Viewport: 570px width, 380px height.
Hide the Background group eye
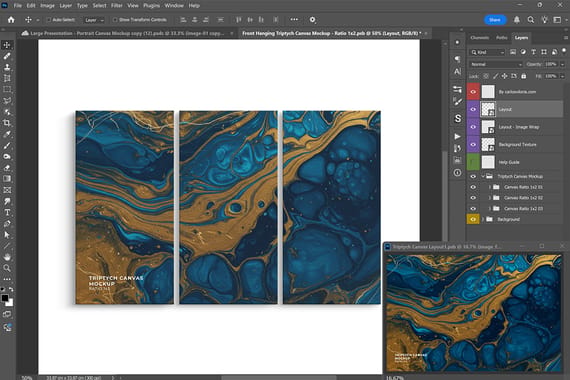coord(473,219)
